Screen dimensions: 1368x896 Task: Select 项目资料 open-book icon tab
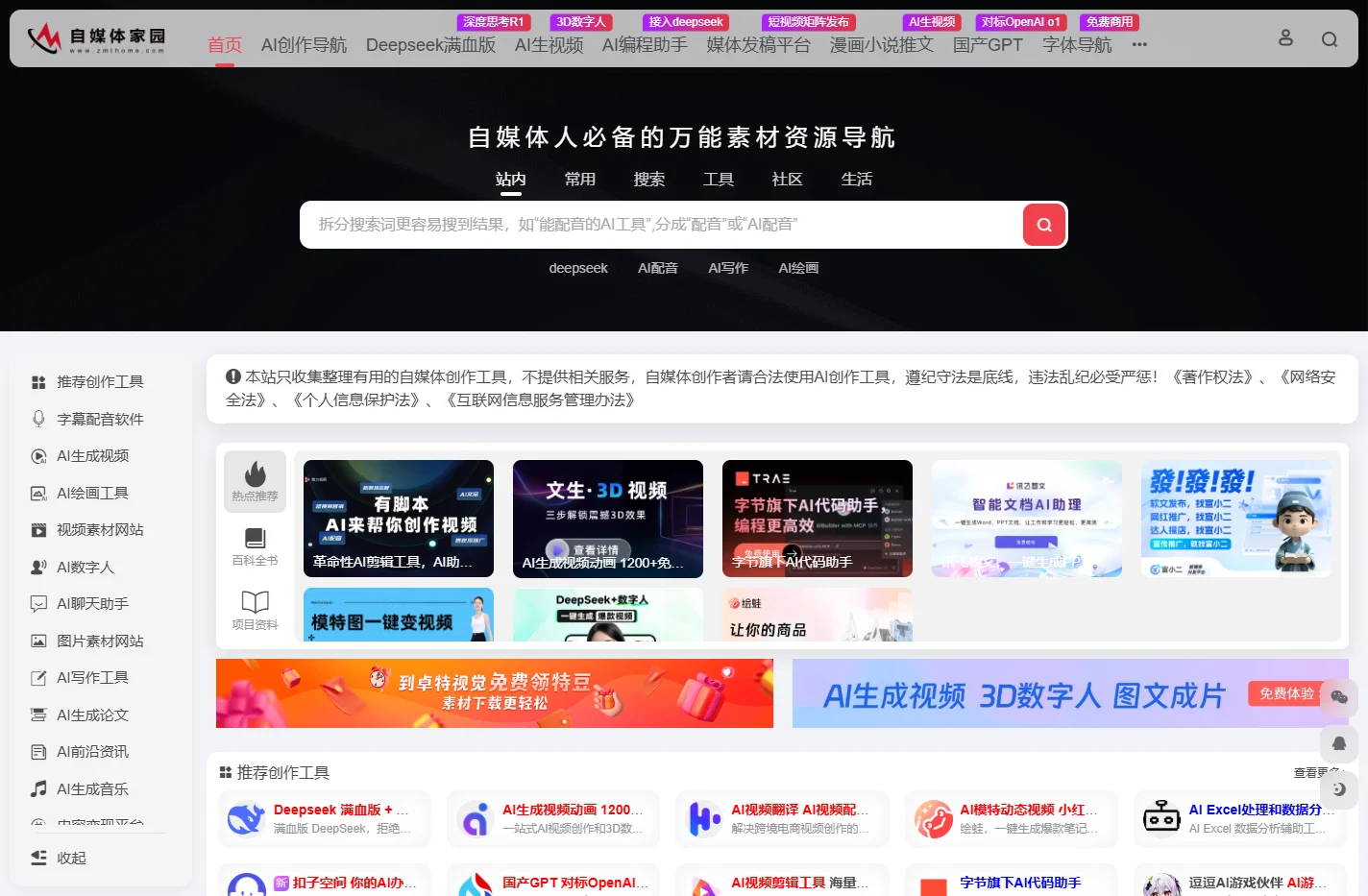256,611
